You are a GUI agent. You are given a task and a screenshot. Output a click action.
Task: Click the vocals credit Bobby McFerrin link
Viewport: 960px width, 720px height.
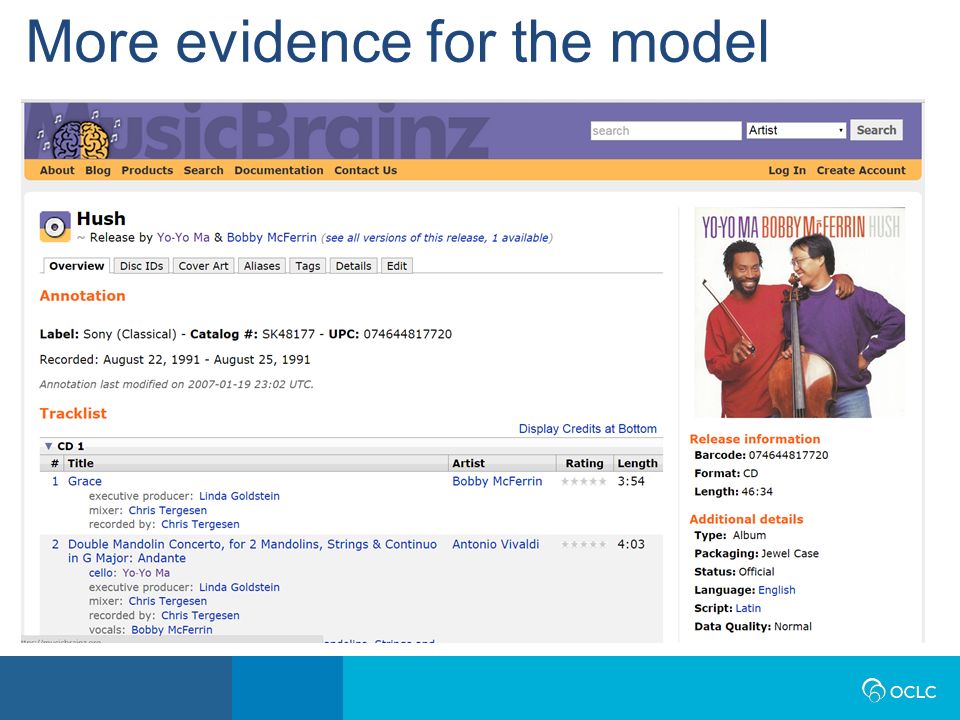coord(172,629)
